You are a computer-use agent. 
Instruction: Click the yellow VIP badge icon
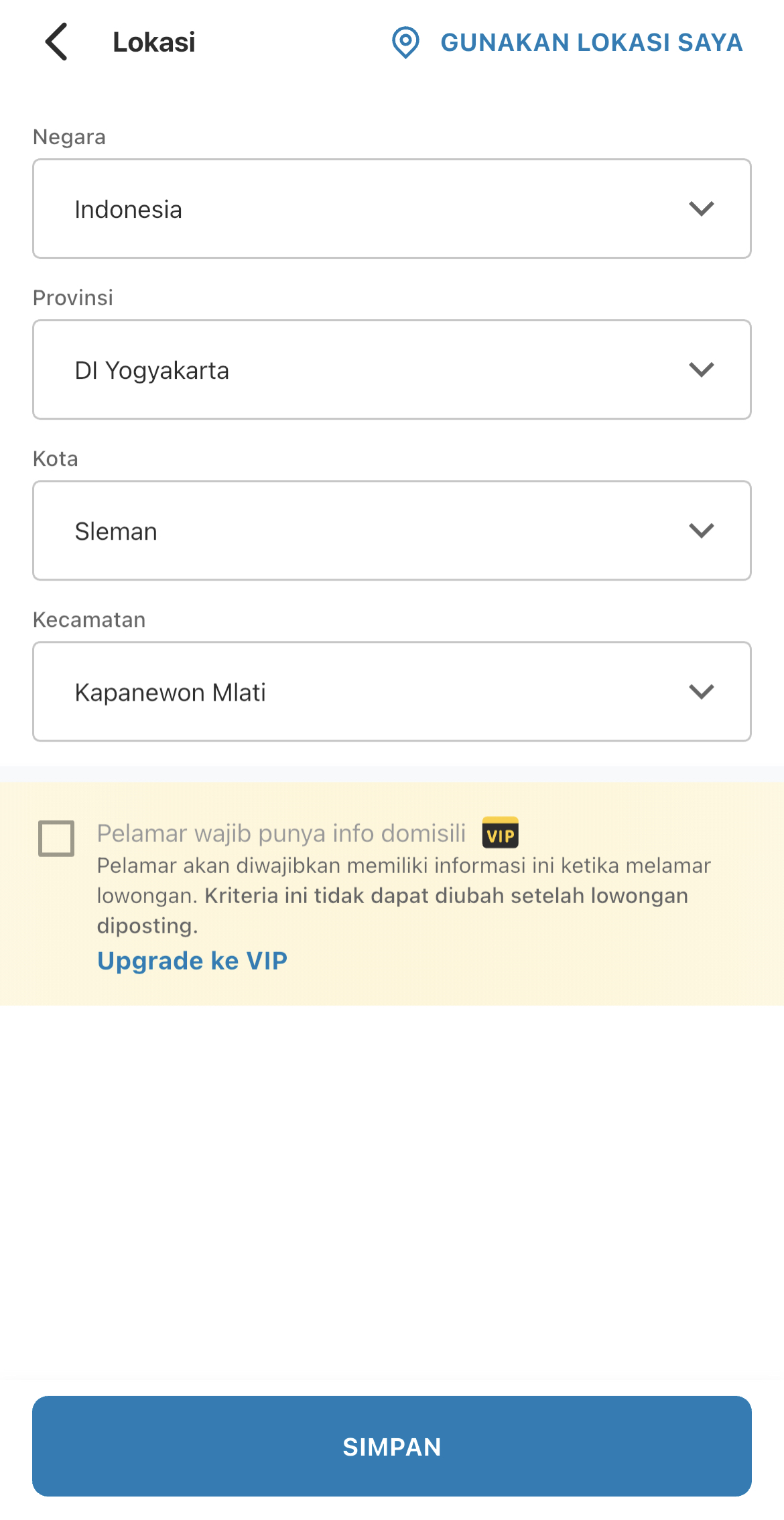click(x=501, y=833)
